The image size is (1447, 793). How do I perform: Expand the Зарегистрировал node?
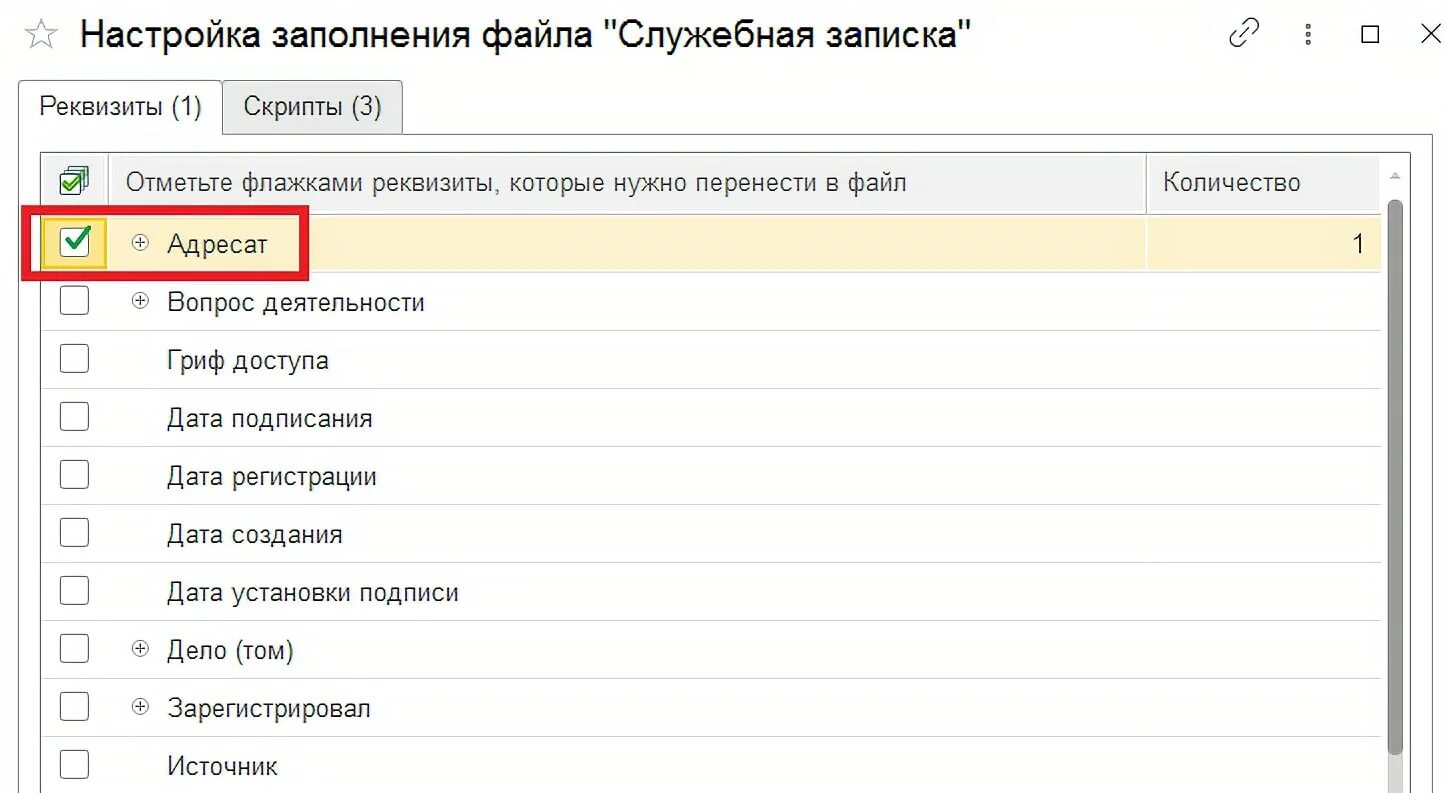[x=140, y=707]
